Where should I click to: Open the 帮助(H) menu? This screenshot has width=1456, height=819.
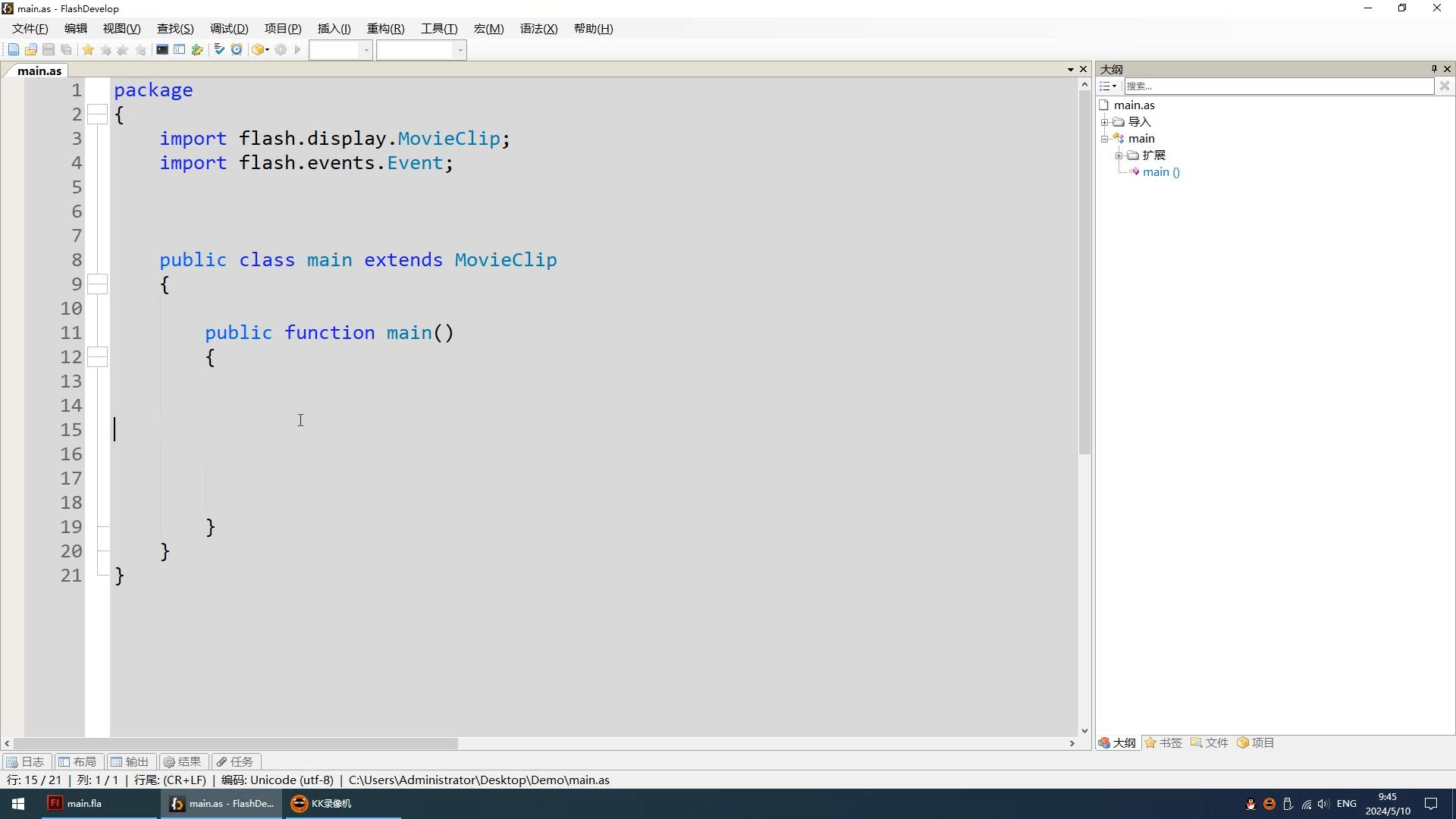click(x=594, y=29)
